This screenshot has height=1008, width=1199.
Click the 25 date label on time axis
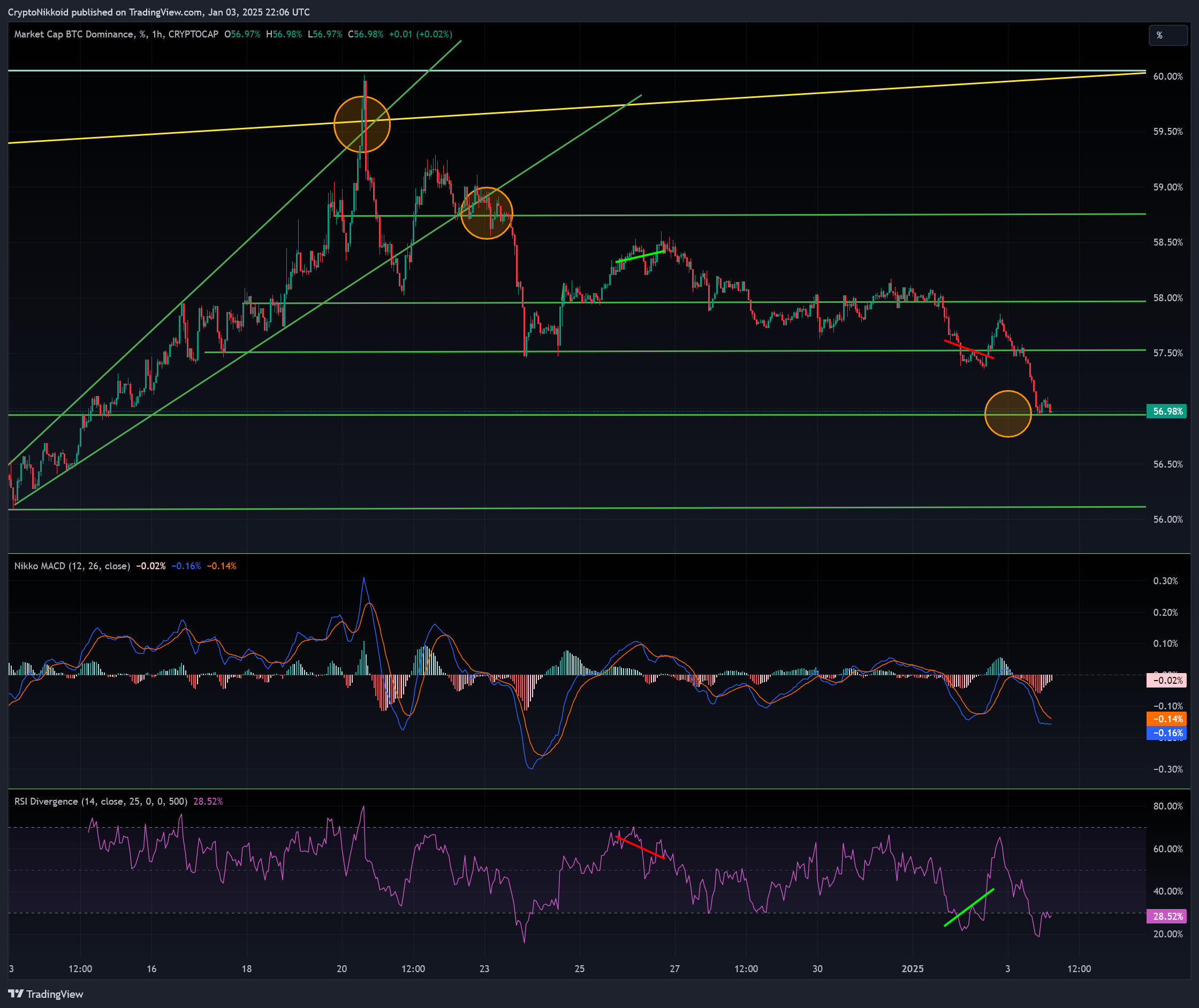tap(580, 968)
